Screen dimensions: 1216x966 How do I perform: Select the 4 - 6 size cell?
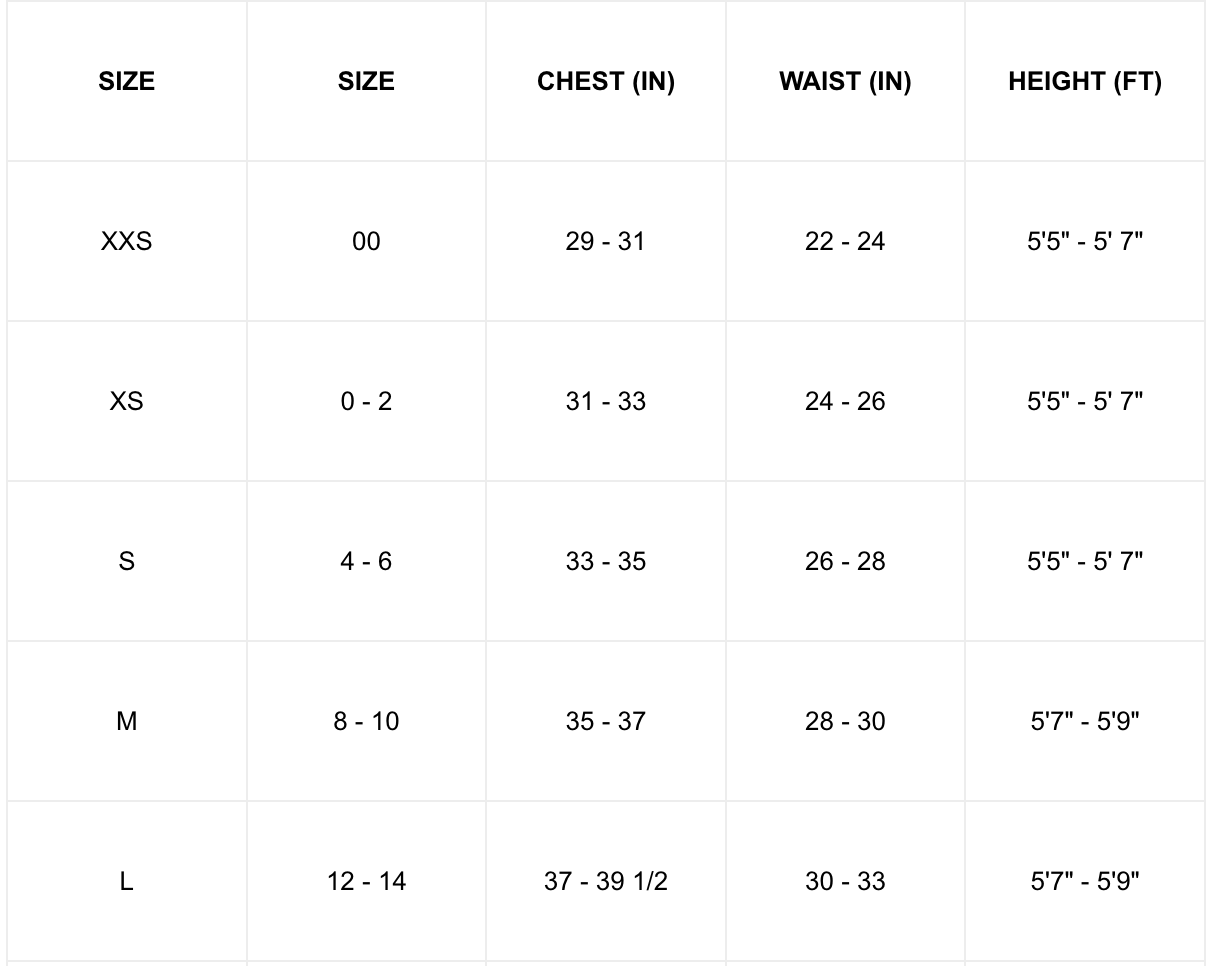pyautogui.click(x=366, y=561)
